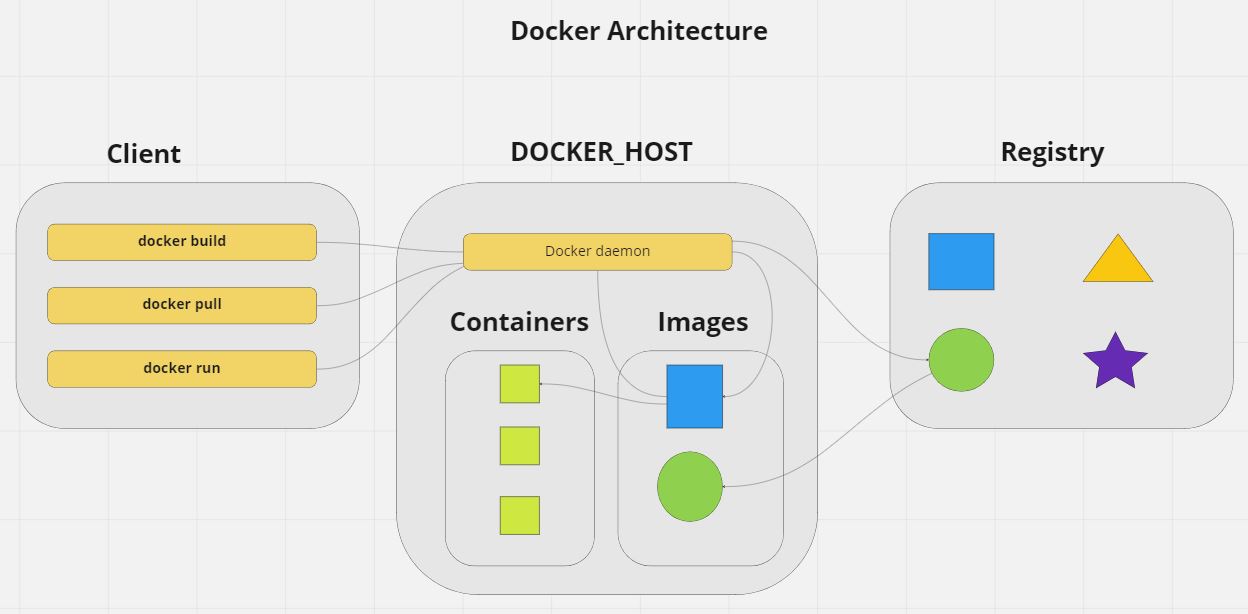Viewport: 1248px width, 614px height.
Task: Select the top square in Containers
Action: (x=519, y=384)
